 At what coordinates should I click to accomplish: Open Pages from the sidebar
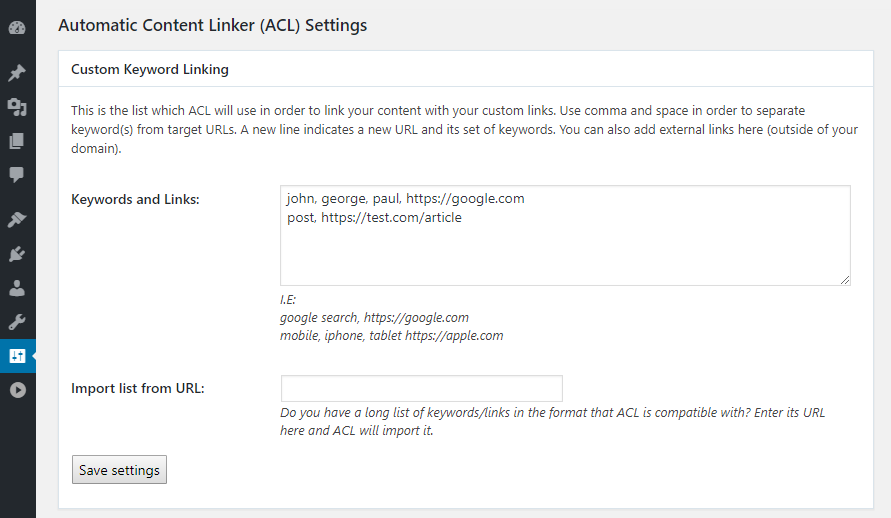point(17,141)
